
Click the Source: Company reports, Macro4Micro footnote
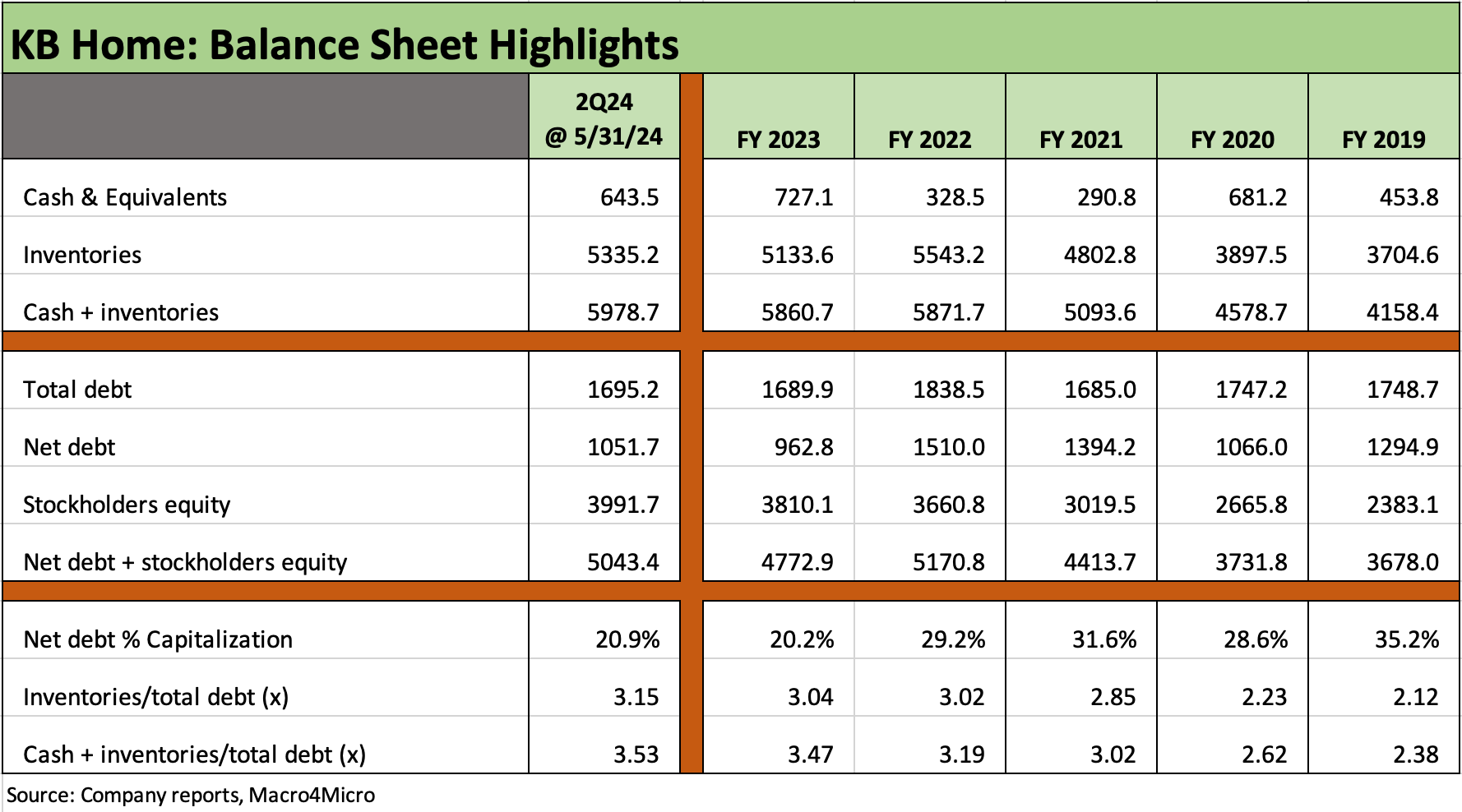point(191,796)
